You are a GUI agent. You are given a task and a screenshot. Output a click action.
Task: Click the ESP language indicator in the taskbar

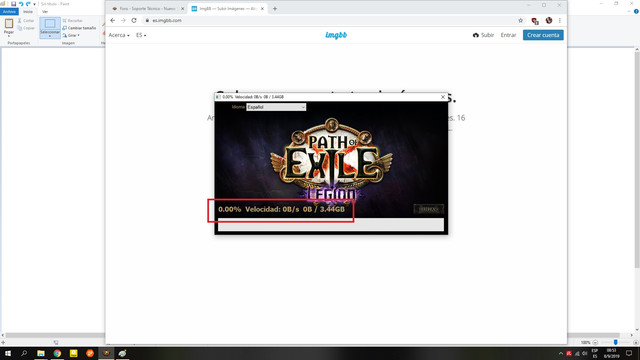(595, 353)
